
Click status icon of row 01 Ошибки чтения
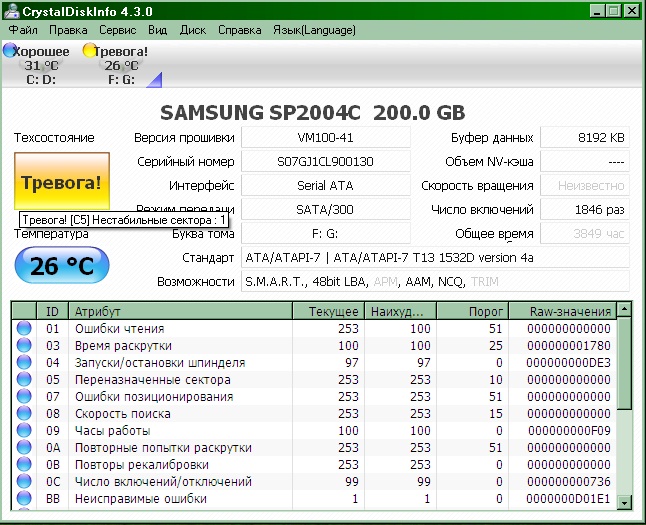[x=24, y=328]
